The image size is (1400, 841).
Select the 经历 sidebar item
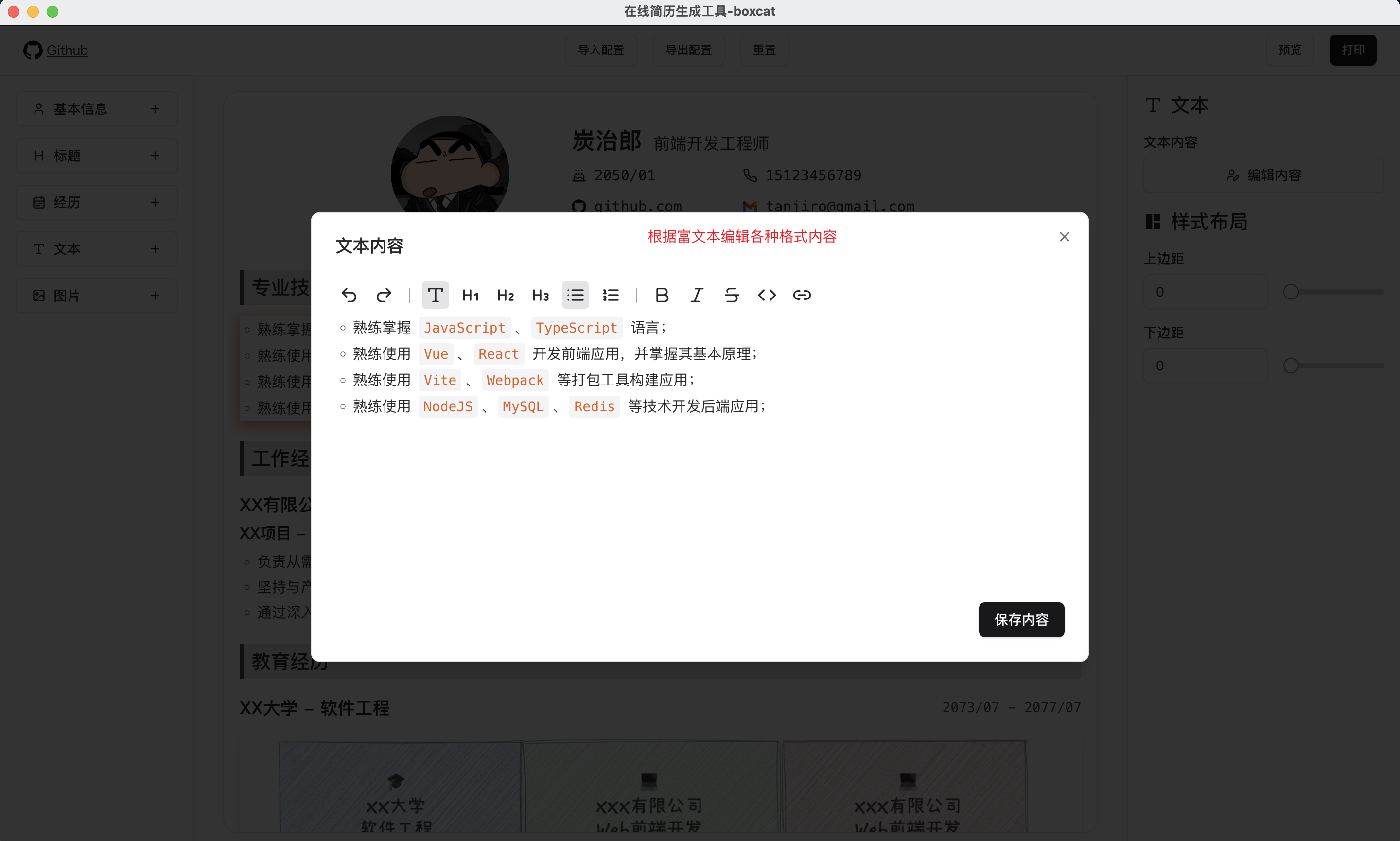point(97,202)
